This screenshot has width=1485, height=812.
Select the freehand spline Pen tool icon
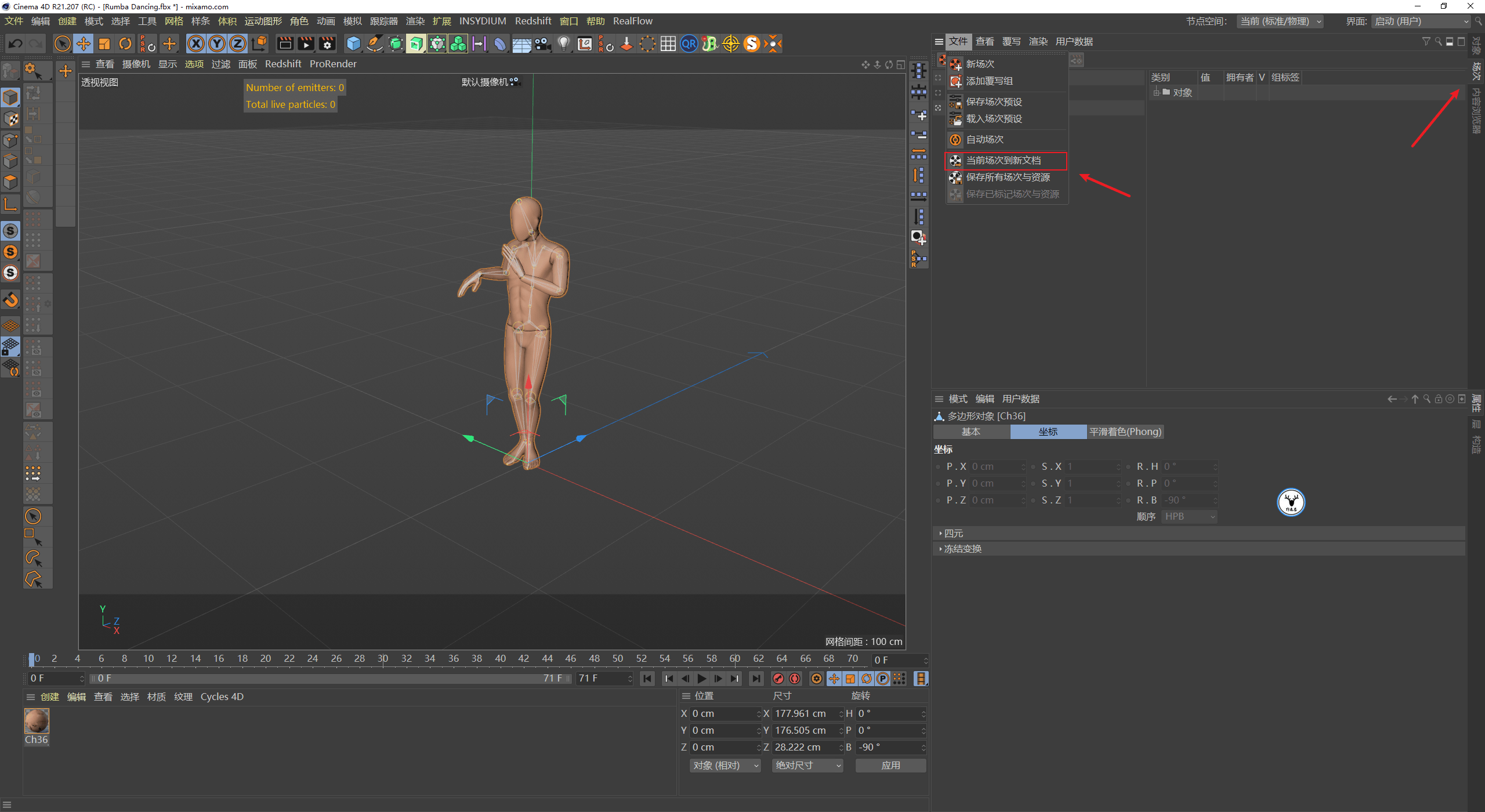[374, 43]
